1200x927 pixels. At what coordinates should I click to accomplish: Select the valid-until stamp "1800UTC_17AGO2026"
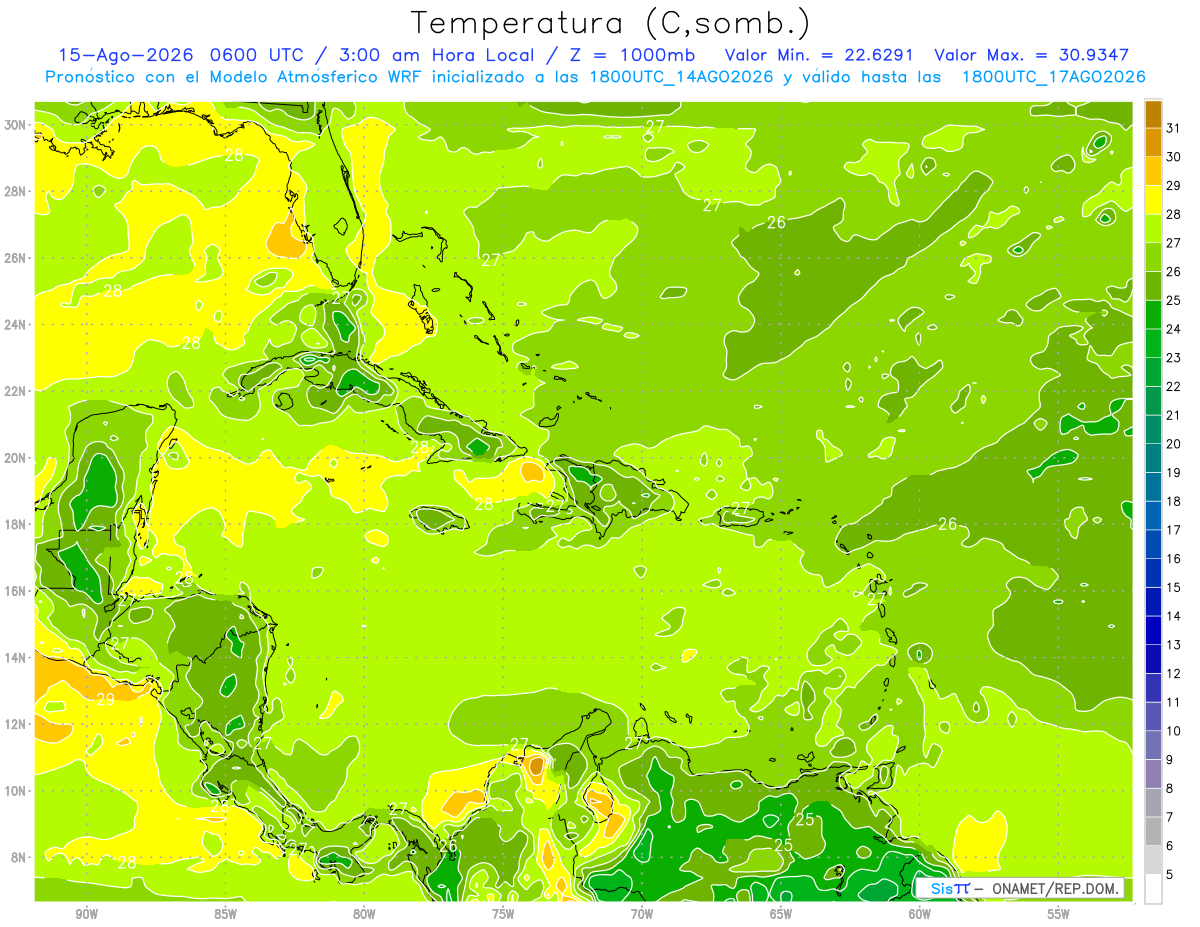pyautogui.click(x=1053, y=77)
